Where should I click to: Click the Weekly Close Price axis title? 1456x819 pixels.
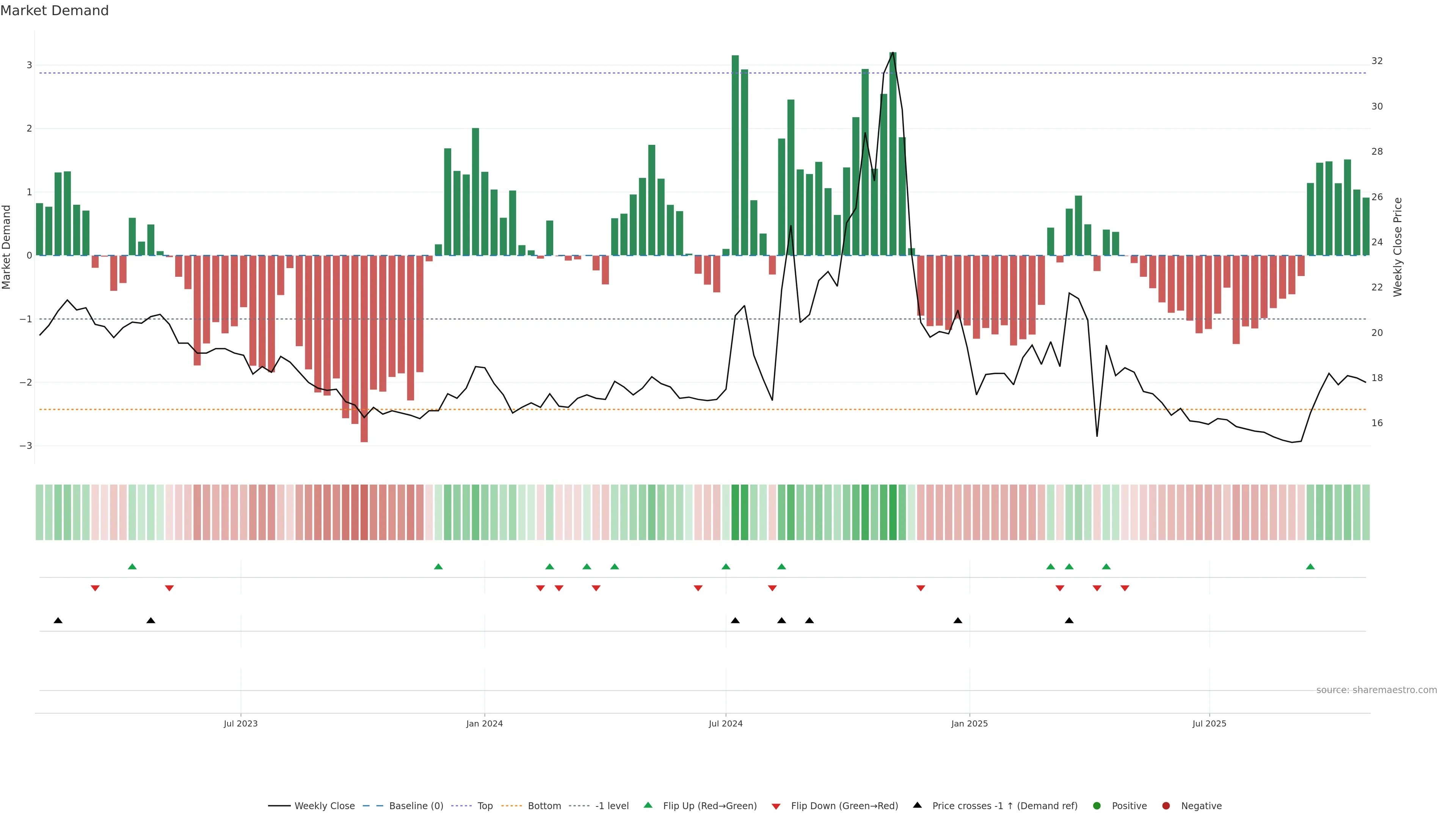point(1397,247)
